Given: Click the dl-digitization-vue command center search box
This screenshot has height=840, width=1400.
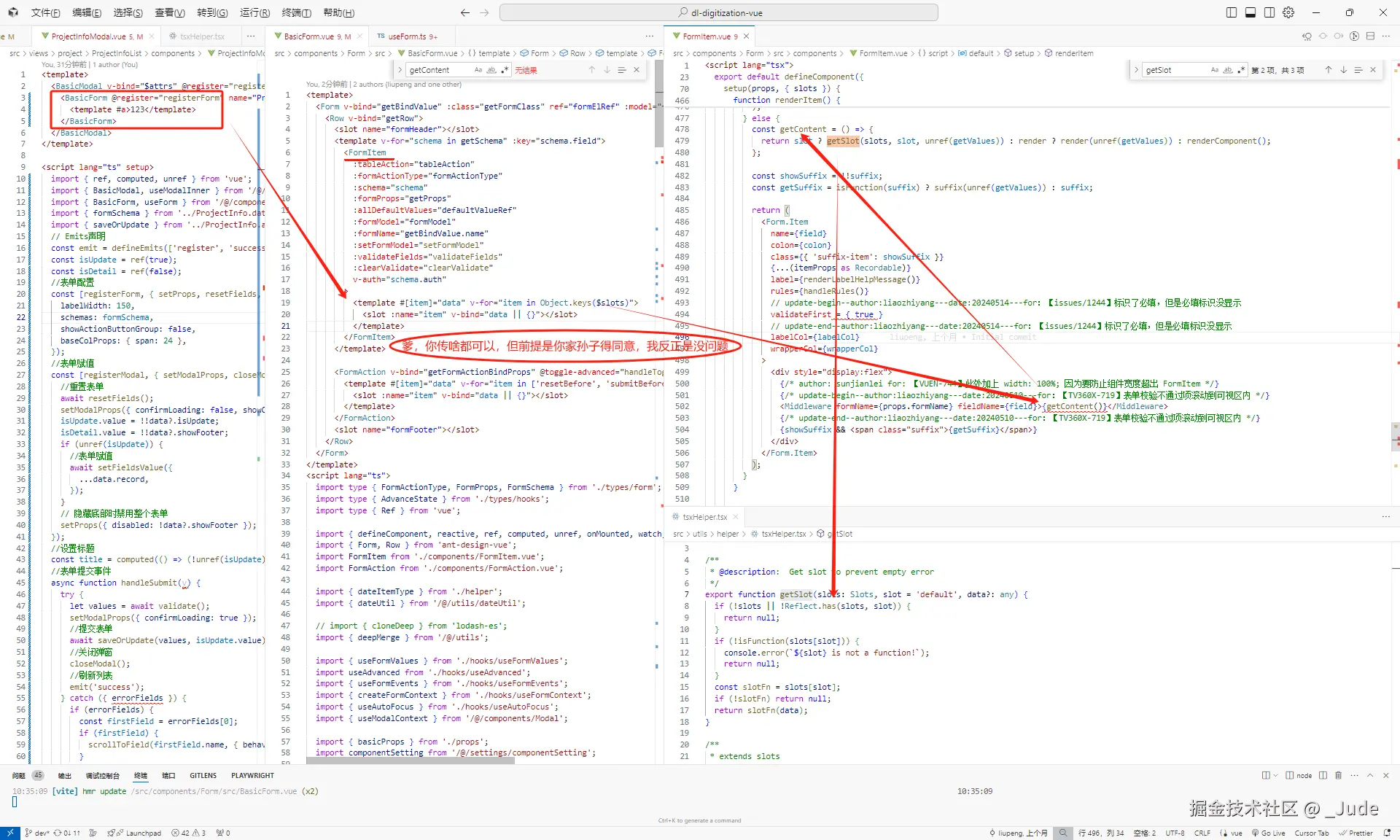Looking at the screenshot, I should (719, 12).
